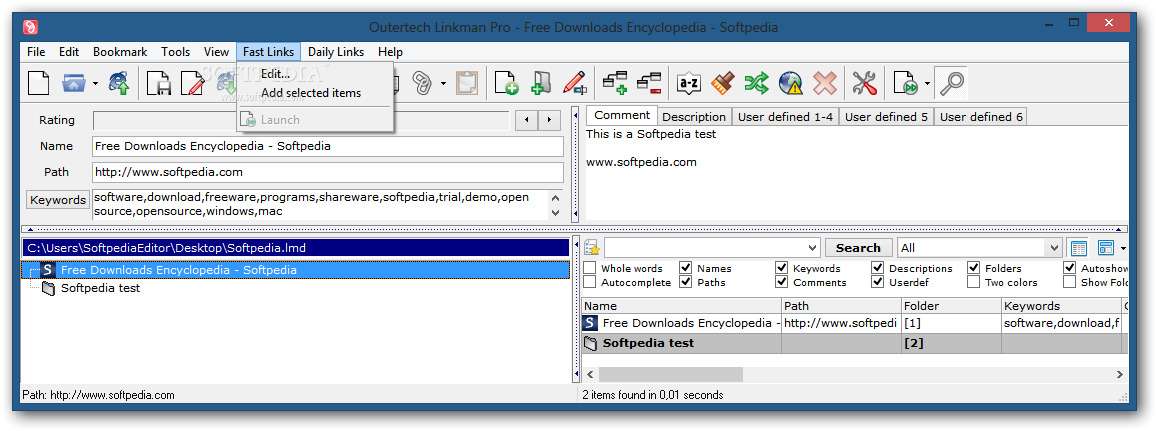This screenshot has width=1157, height=431.
Task: Select Softpedia test in the tree
Action: [100, 288]
